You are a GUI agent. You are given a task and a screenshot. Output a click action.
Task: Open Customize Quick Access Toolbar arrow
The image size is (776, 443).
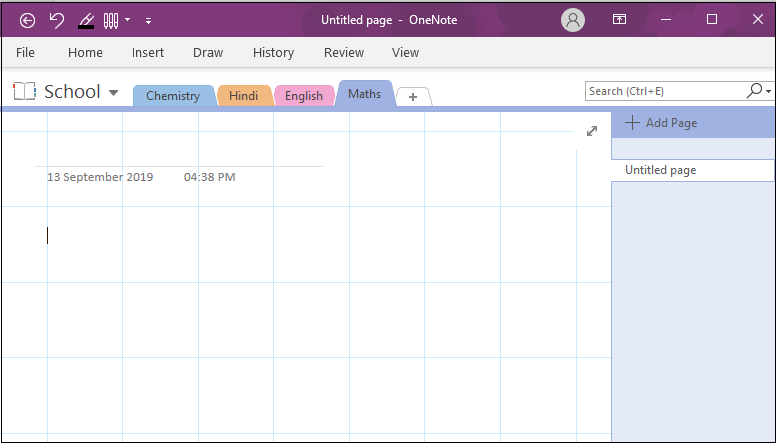coord(148,20)
